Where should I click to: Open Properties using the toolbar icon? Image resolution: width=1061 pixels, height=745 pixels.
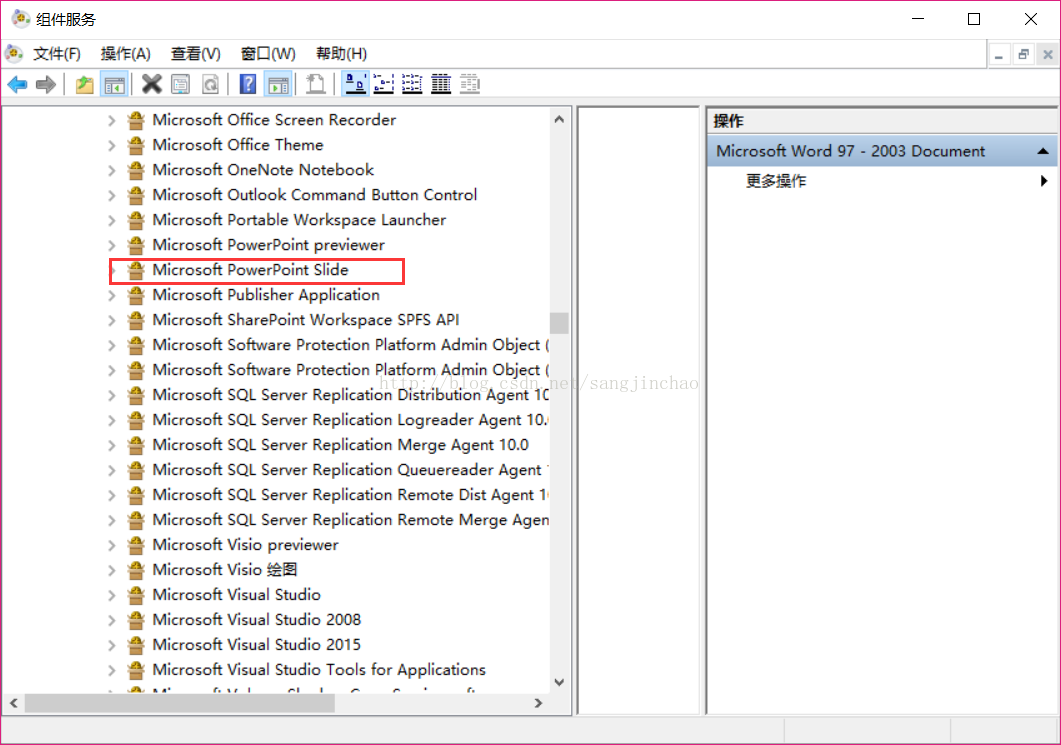coord(180,85)
